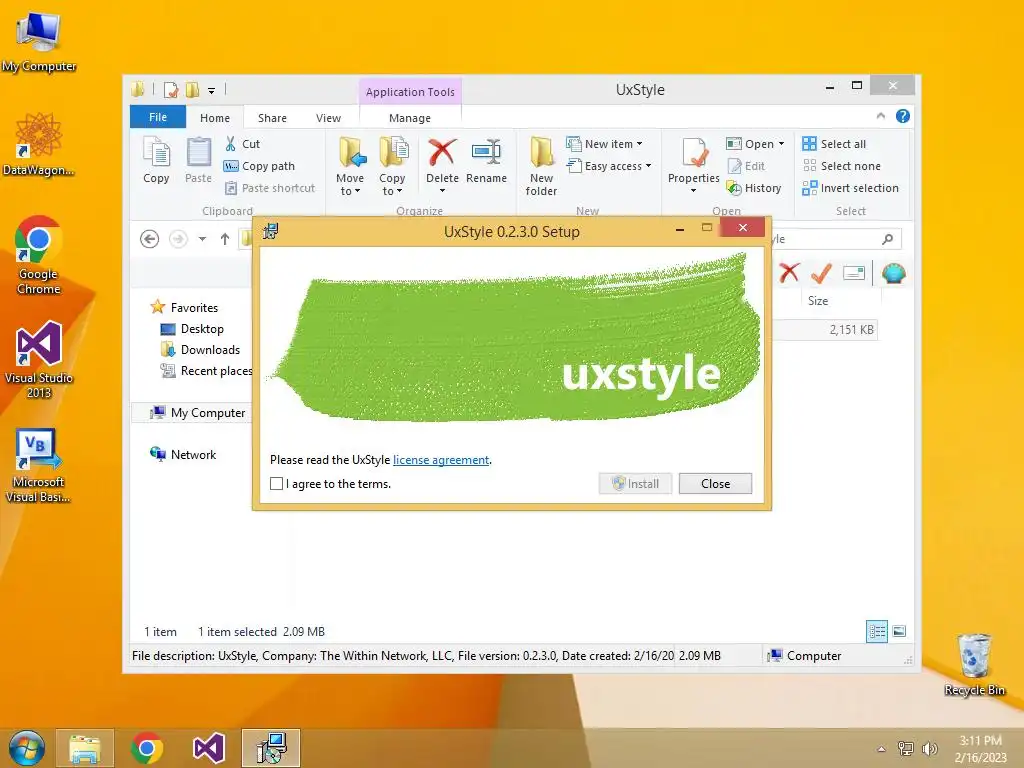This screenshot has width=1024, height=768.
Task: Collapse the ribbon with the chevron
Action: [880, 116]
